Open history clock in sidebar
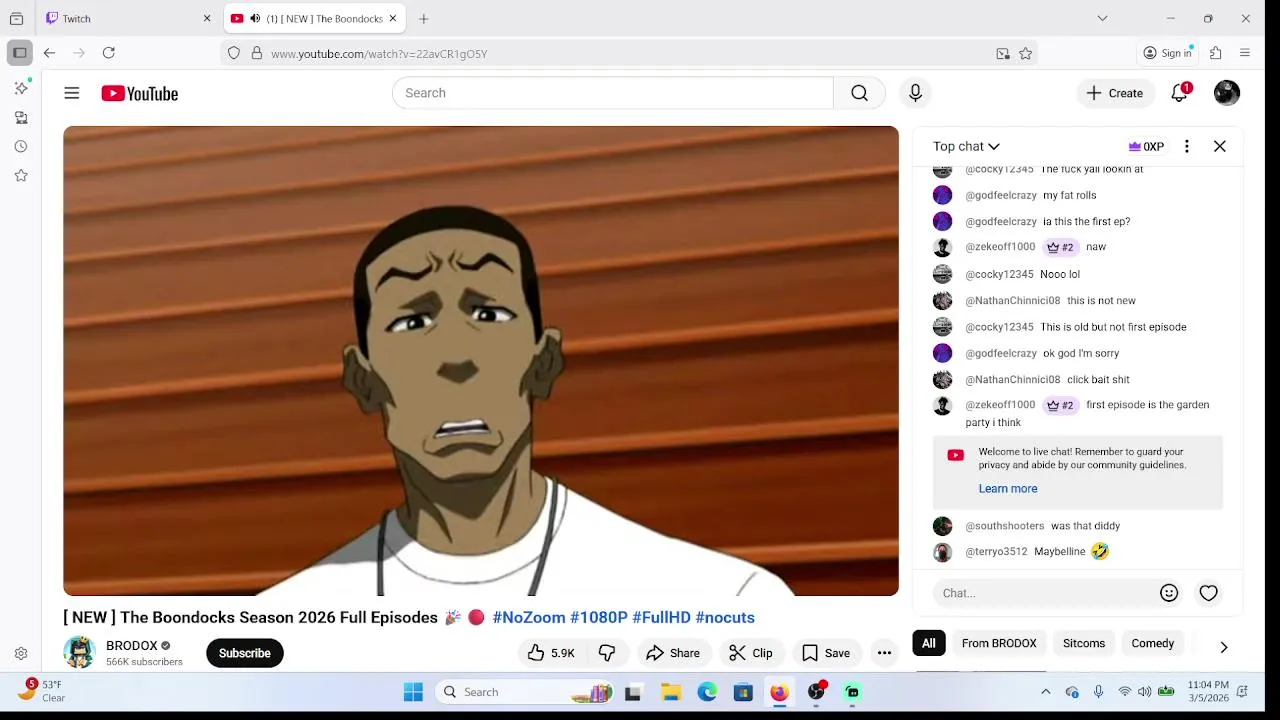The height and width of the screenshot is (720, 1280). point(21,146)
